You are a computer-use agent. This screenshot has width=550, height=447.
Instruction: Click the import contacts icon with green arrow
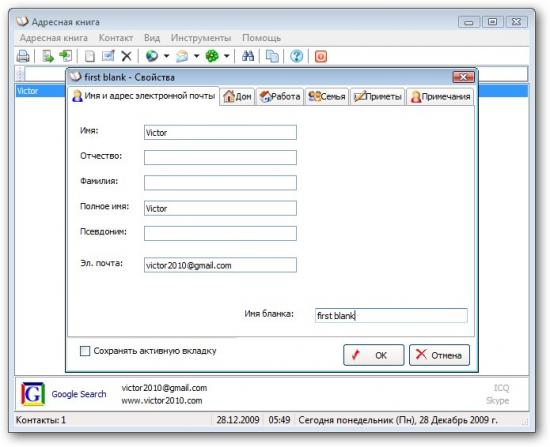click(66, 56)
